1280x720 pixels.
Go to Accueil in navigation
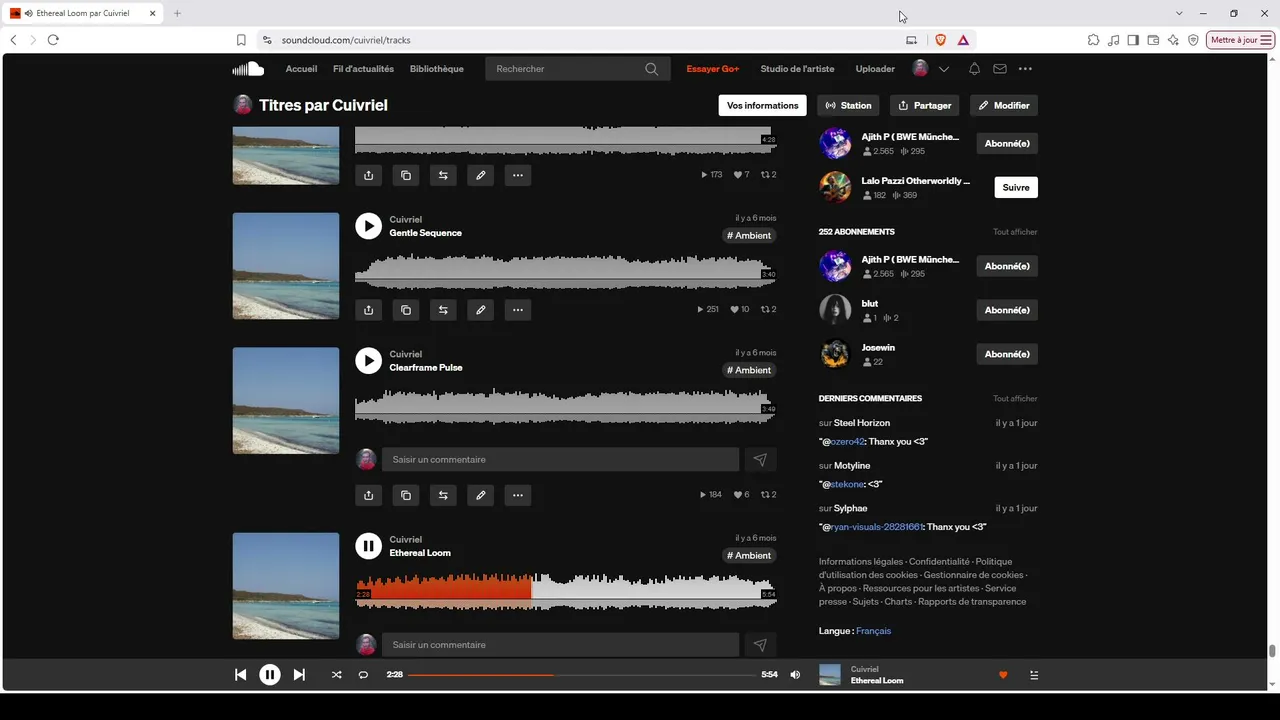click(x=301, y=69)
